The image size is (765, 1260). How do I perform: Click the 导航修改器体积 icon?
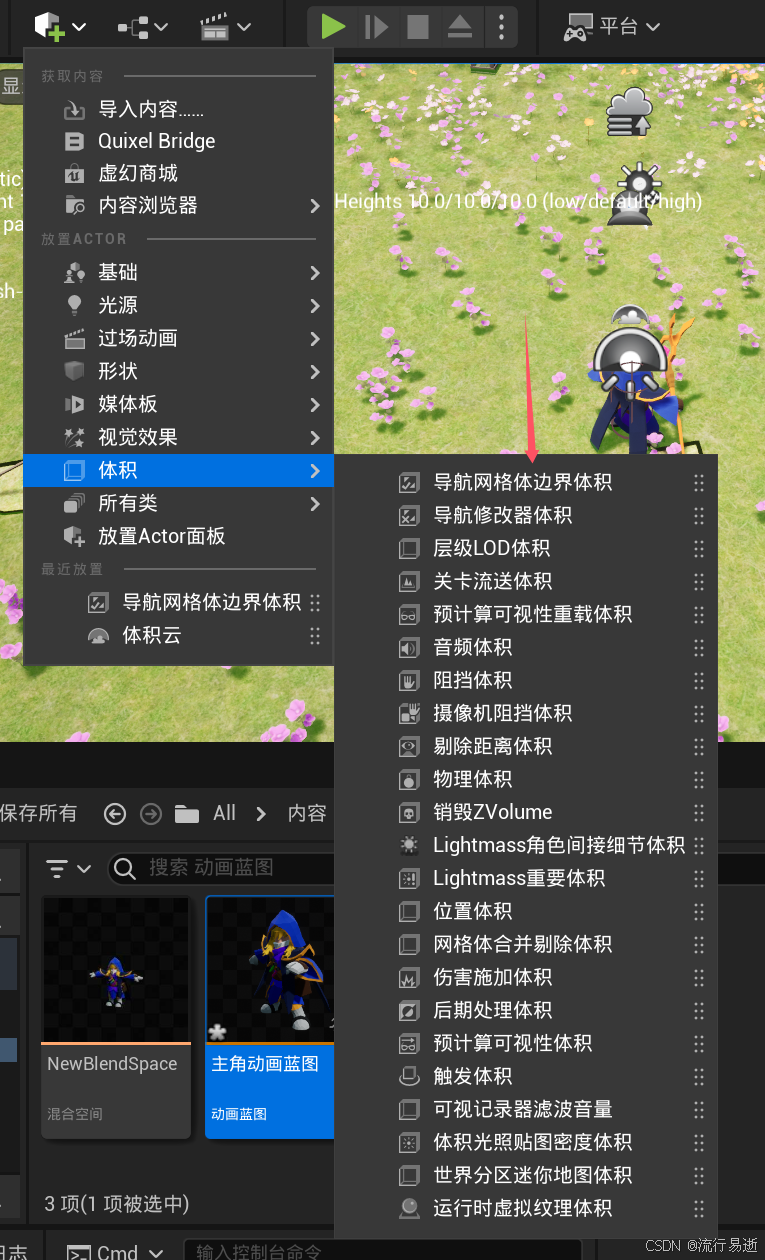(x=408, y=516)
